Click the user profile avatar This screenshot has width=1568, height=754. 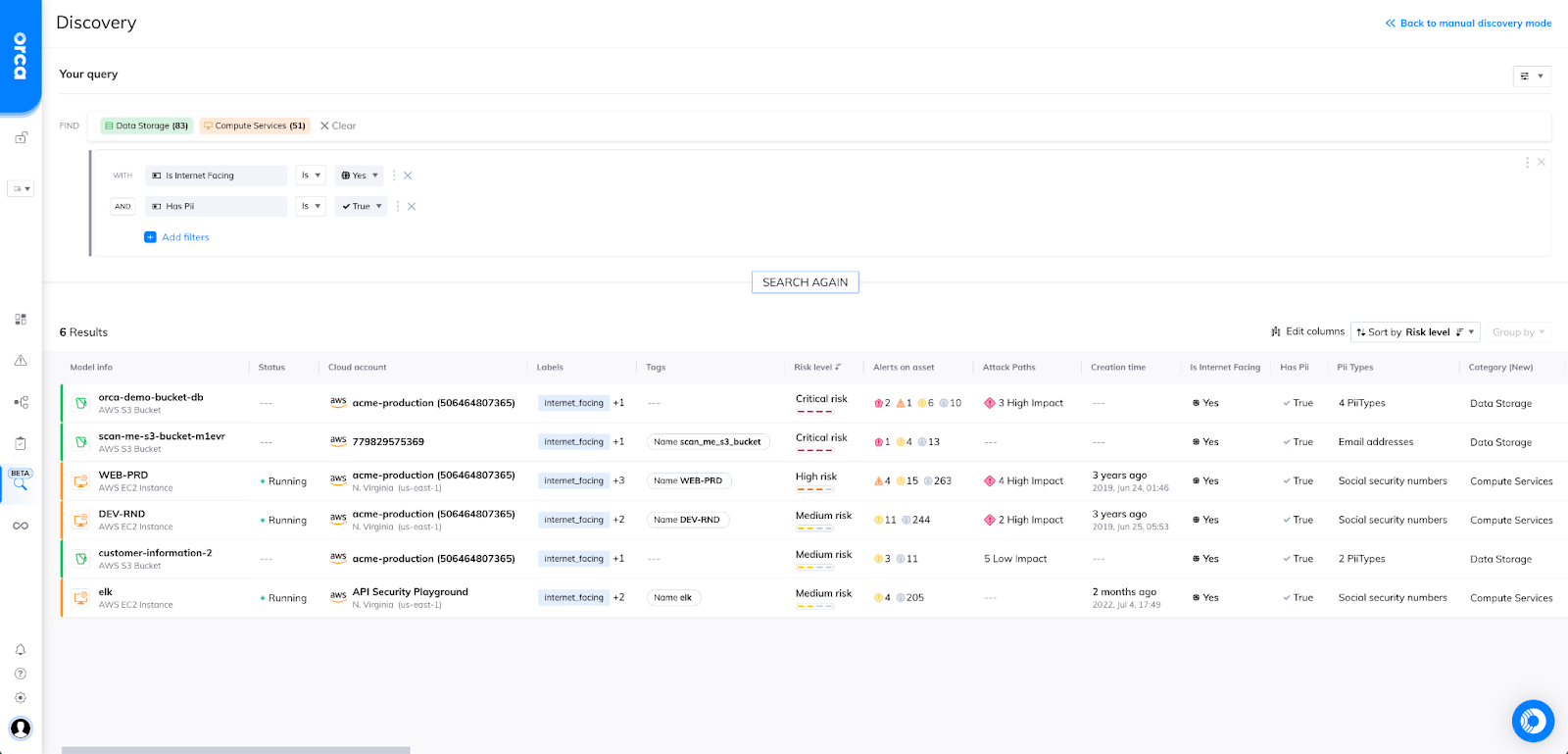[21, 728]
